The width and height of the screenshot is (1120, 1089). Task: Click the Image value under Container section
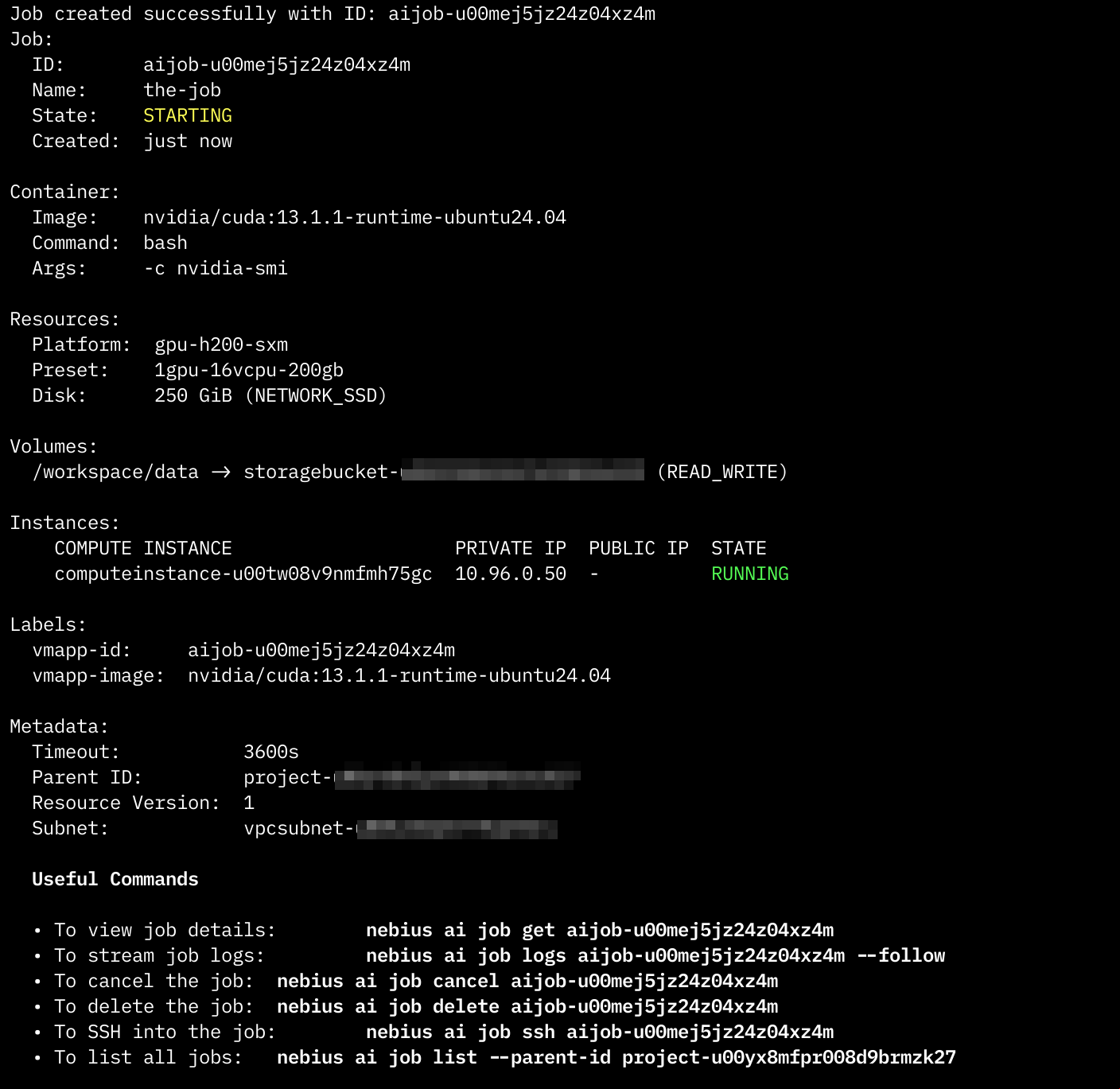click(x=354, y=218)
